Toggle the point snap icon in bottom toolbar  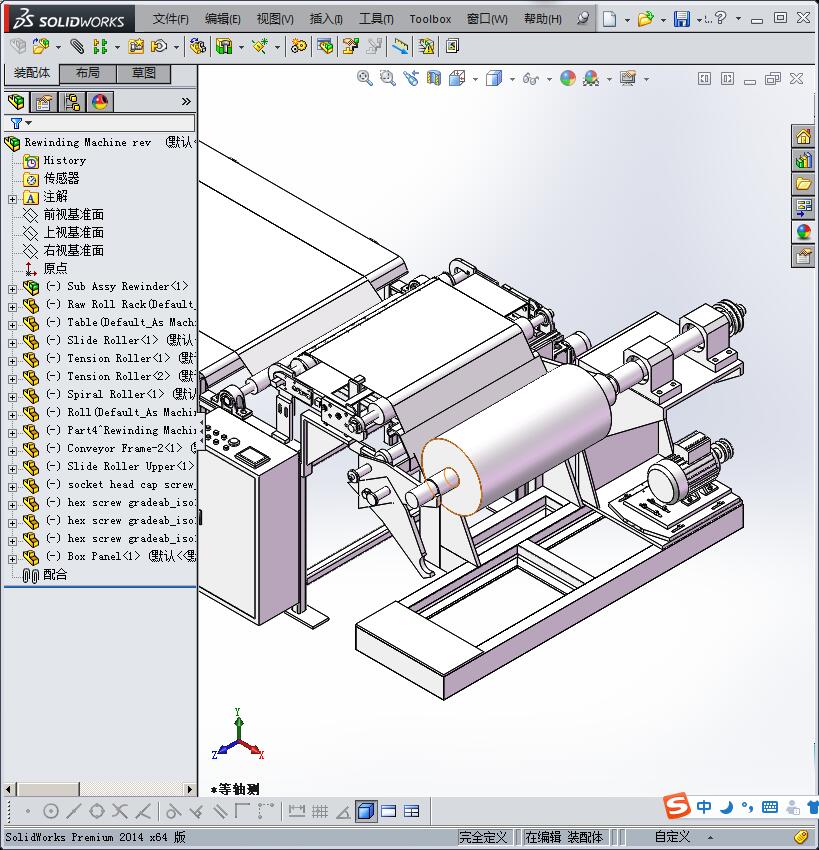[28, 811]
